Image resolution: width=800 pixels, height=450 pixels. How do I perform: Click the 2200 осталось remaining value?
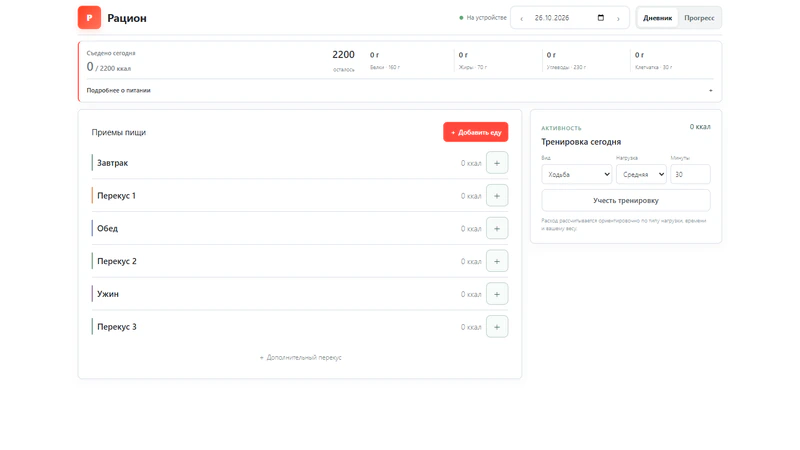point(343,60)
